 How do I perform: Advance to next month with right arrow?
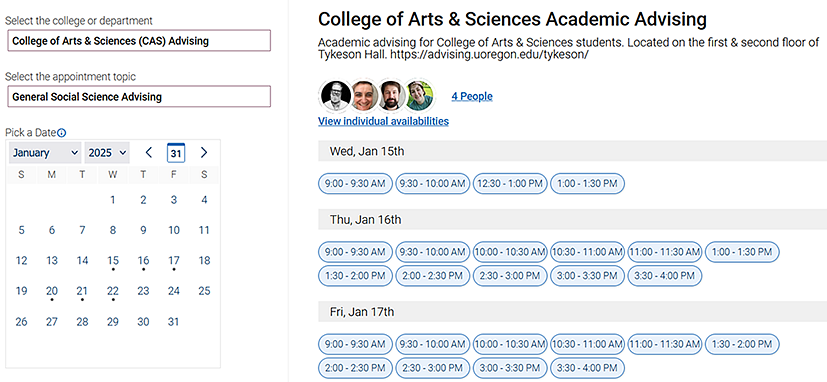pyautogui.click(x=204, y=153)
